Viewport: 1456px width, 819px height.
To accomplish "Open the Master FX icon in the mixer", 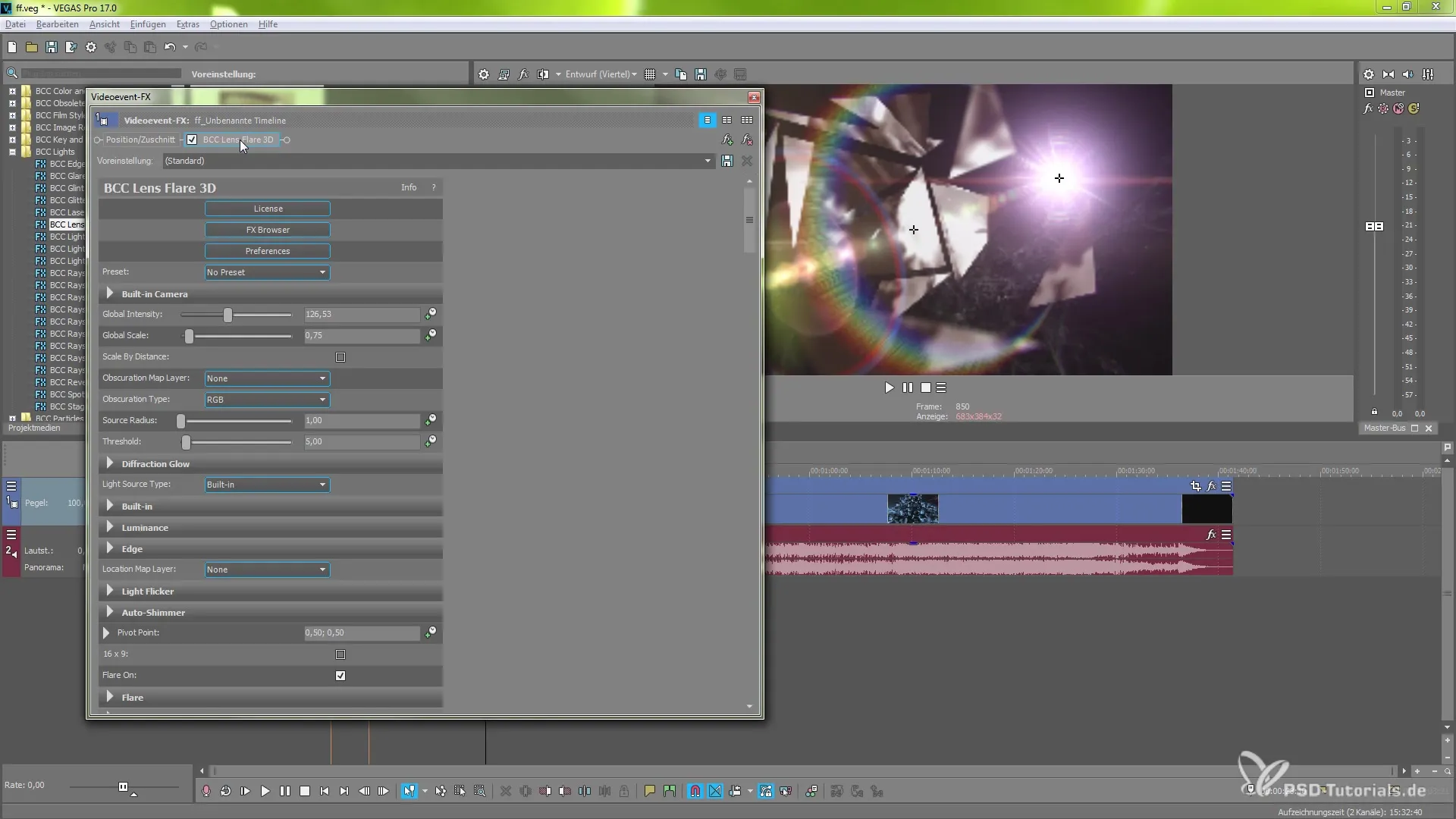I will click(x=1368, y=108).
